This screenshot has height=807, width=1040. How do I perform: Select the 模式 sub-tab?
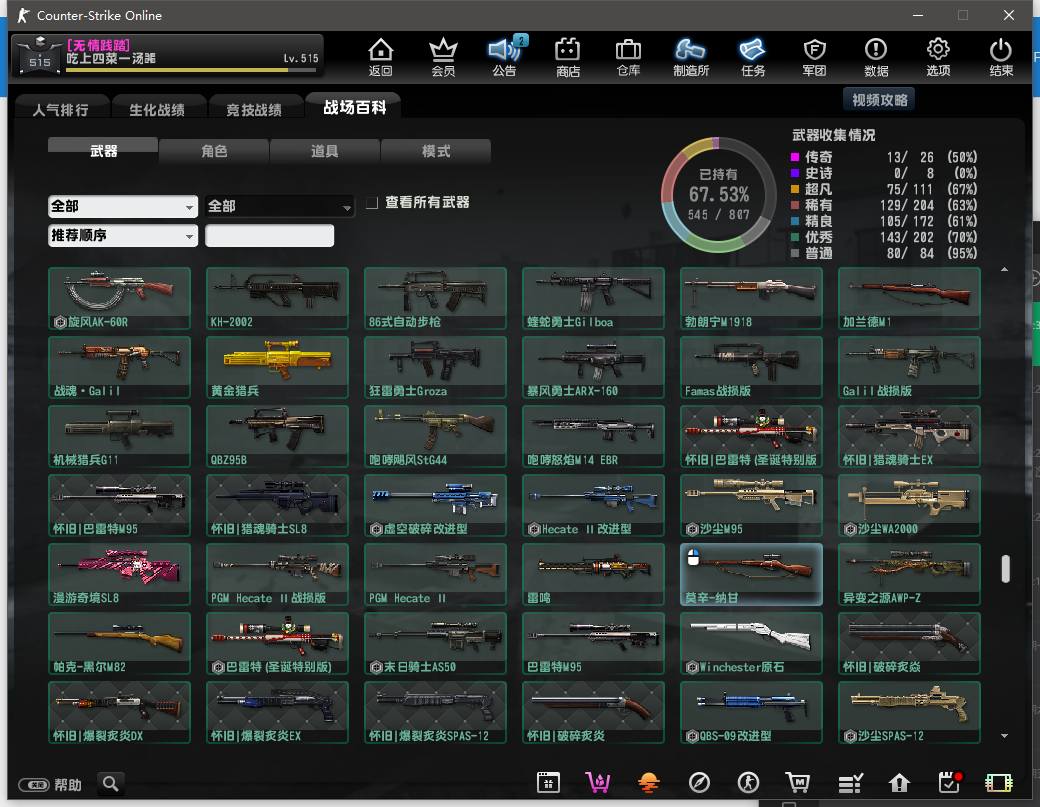pyautogui.click(x=436, y=151)
